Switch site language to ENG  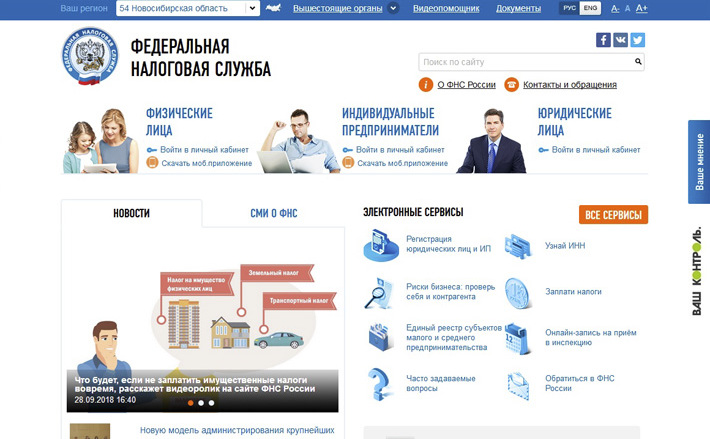point(590,8)
